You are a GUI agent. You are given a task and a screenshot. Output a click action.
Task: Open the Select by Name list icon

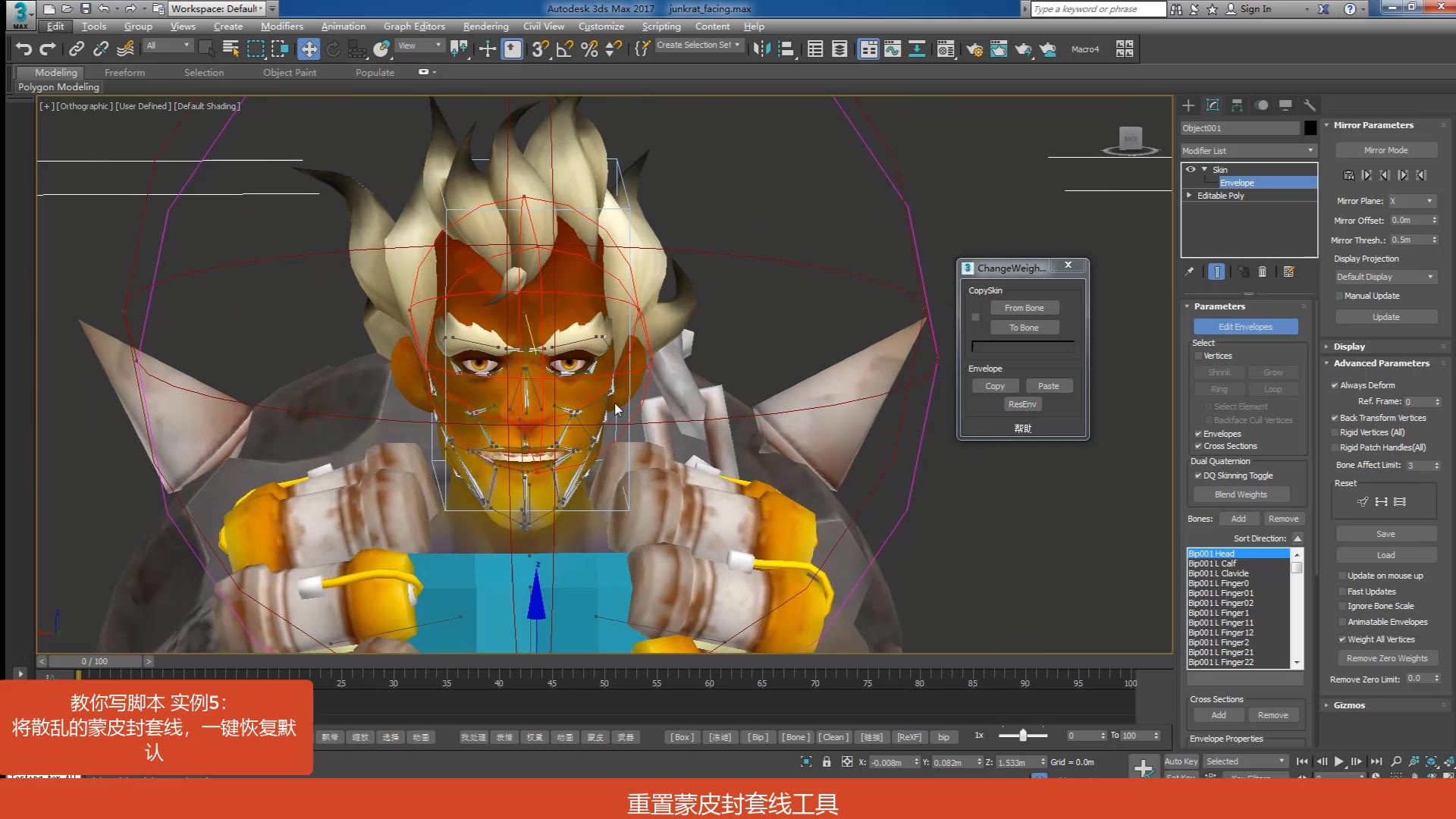pos(231,49)
